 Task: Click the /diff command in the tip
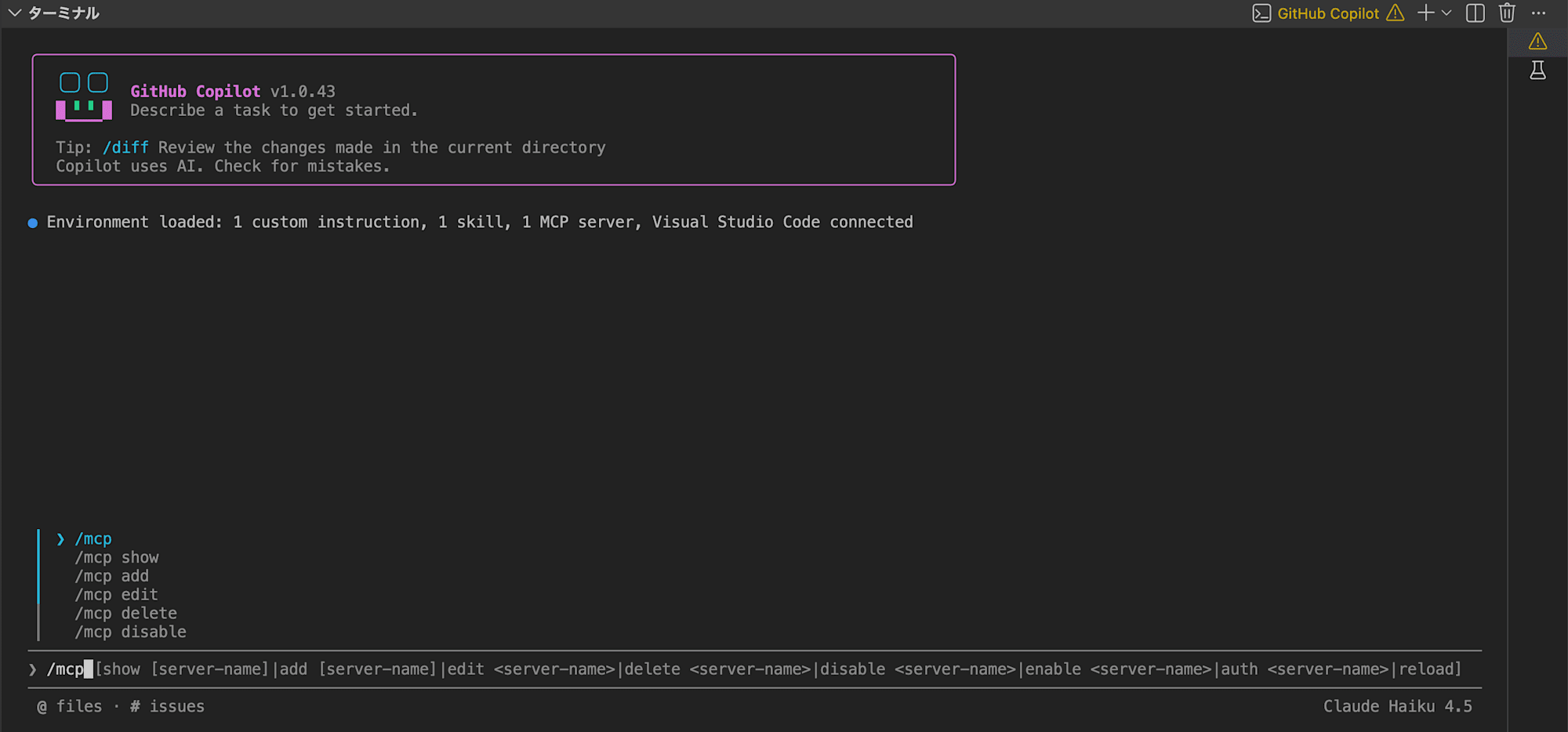125,147
